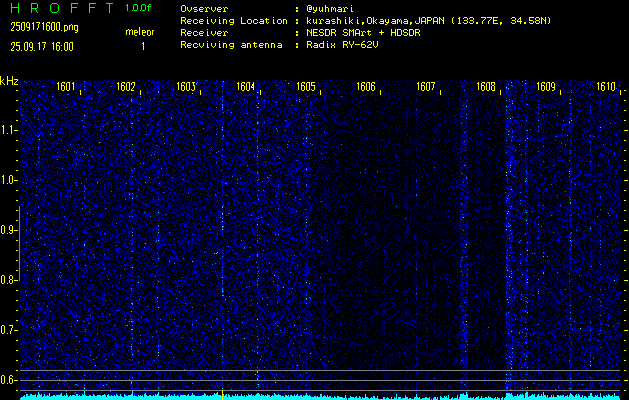629x400 pixels.
Task: Select the kurashiki,Okayama,JAPAN location text
Action: pyautogui.click(x=376, y=21)
